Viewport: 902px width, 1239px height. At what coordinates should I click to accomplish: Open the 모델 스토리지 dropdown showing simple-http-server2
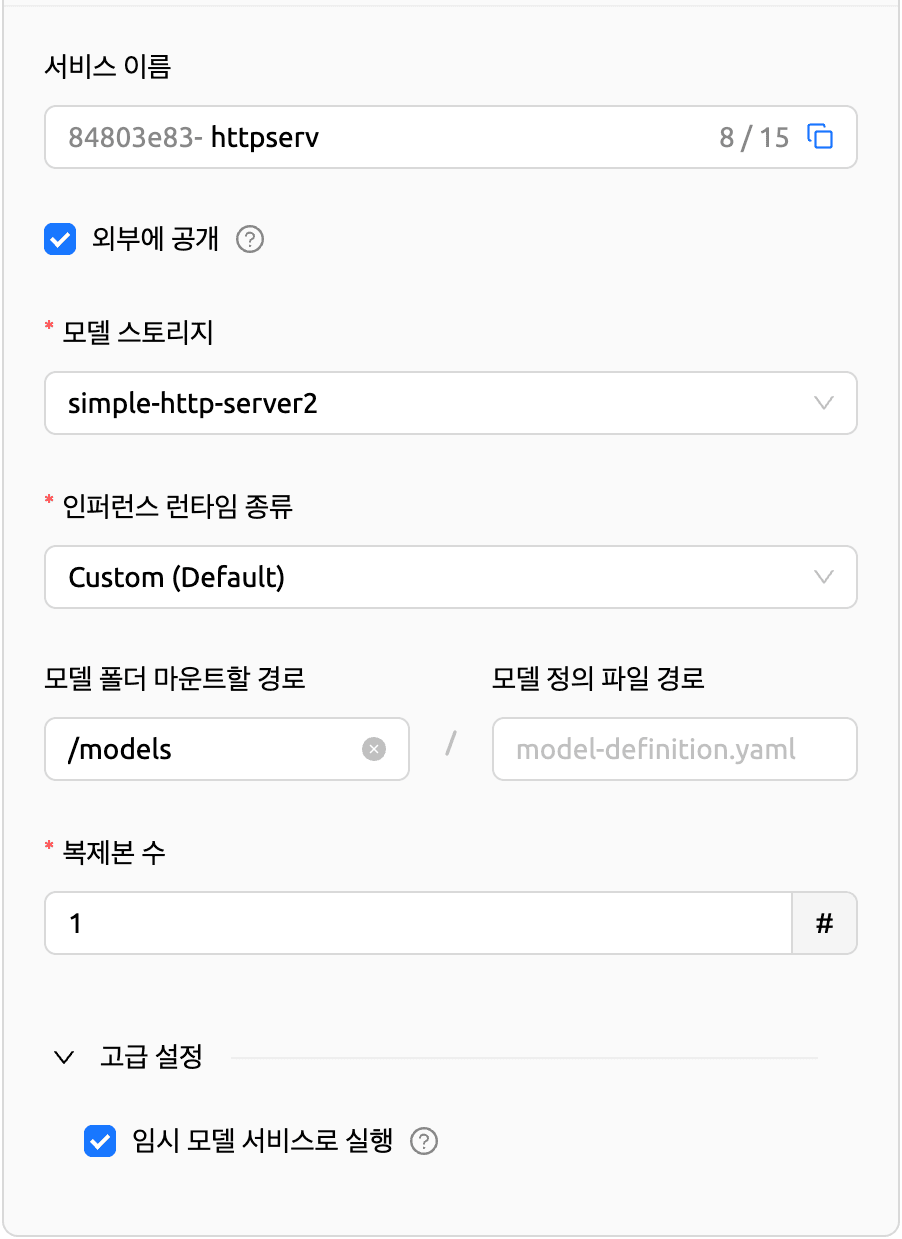(450, 404)
